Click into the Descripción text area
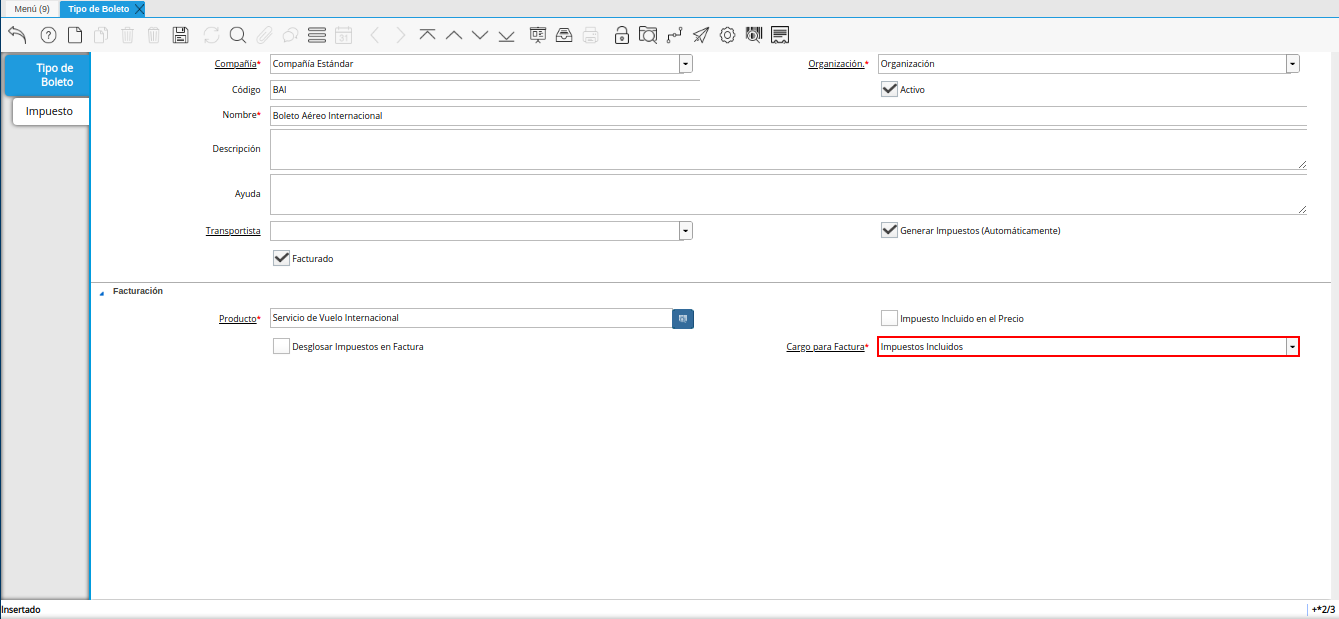Viewport: 1339px width, 619px height. click(x=787, y=149)
